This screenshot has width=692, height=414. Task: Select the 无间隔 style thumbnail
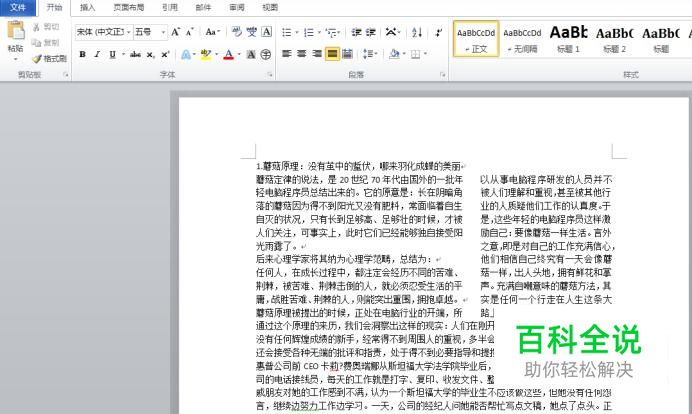[522, 38]
